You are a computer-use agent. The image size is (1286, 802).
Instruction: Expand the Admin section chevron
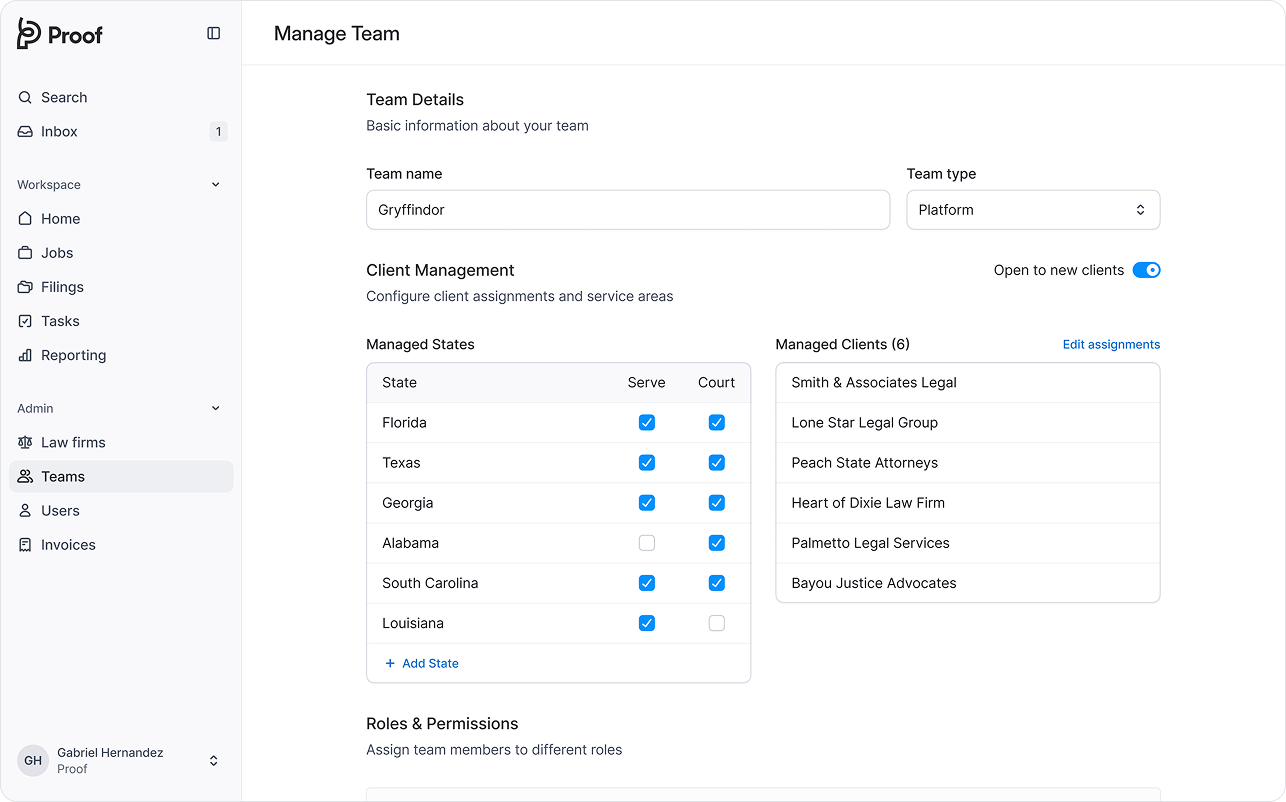tap(216, 408)
